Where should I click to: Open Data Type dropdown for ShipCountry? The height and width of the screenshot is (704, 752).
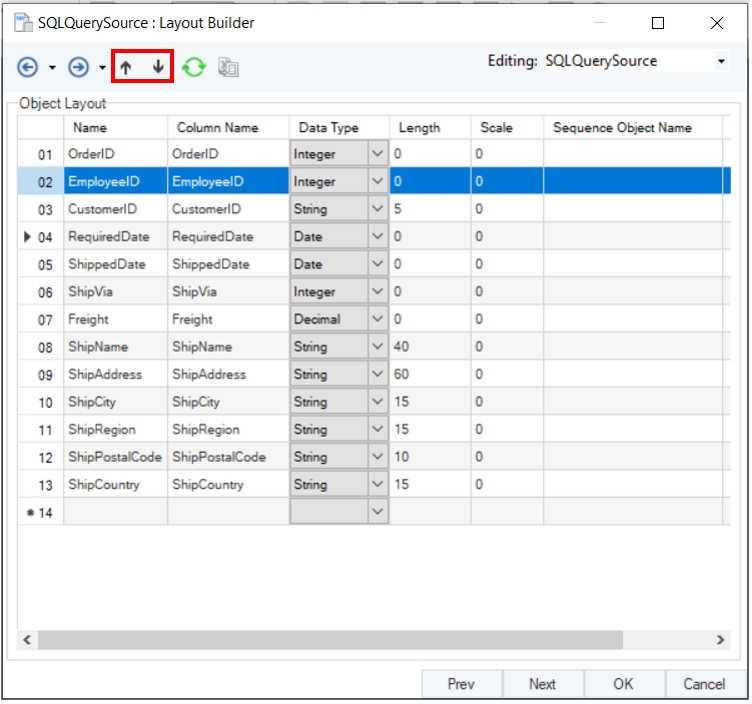pos(377,484)
